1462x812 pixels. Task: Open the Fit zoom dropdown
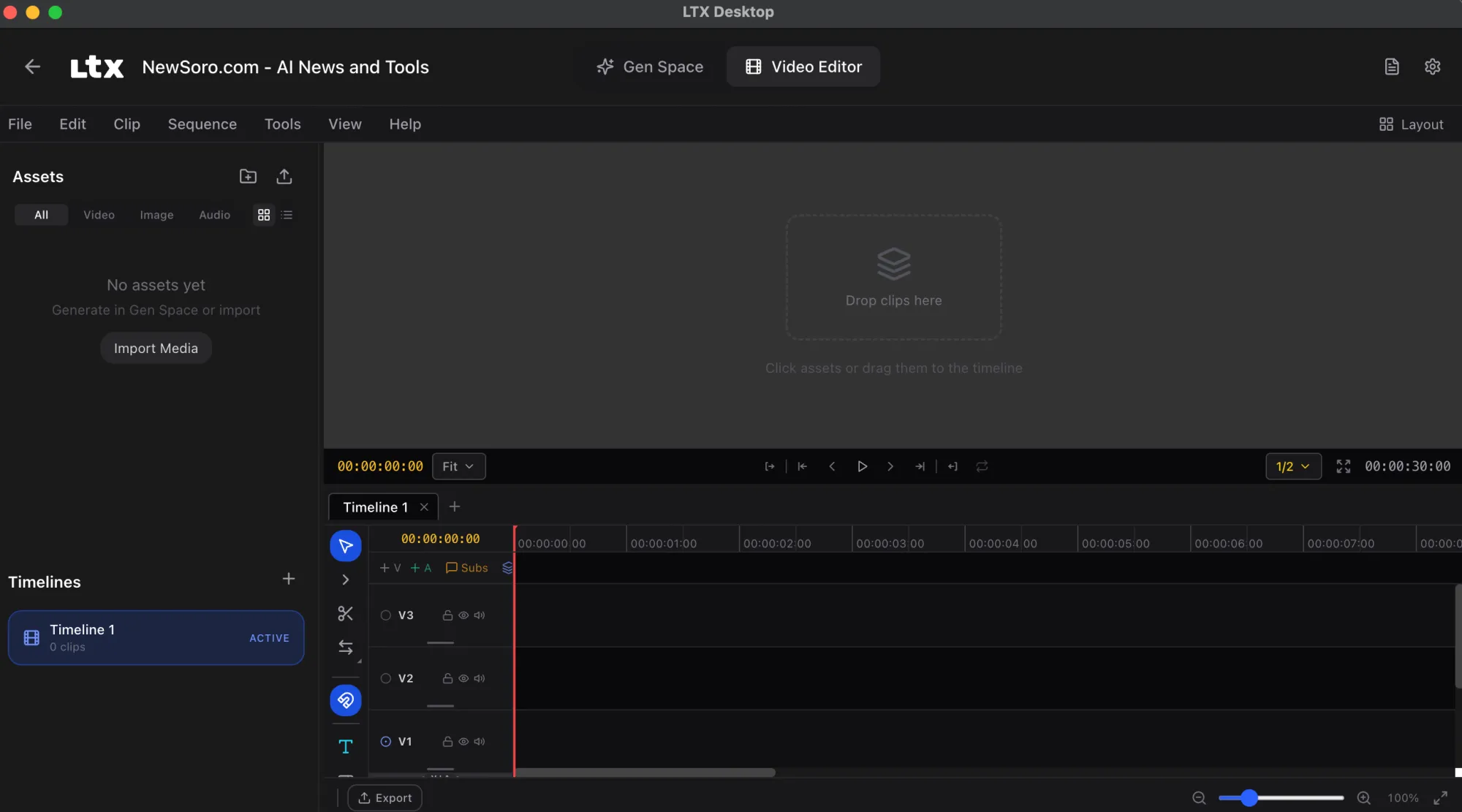458,466
